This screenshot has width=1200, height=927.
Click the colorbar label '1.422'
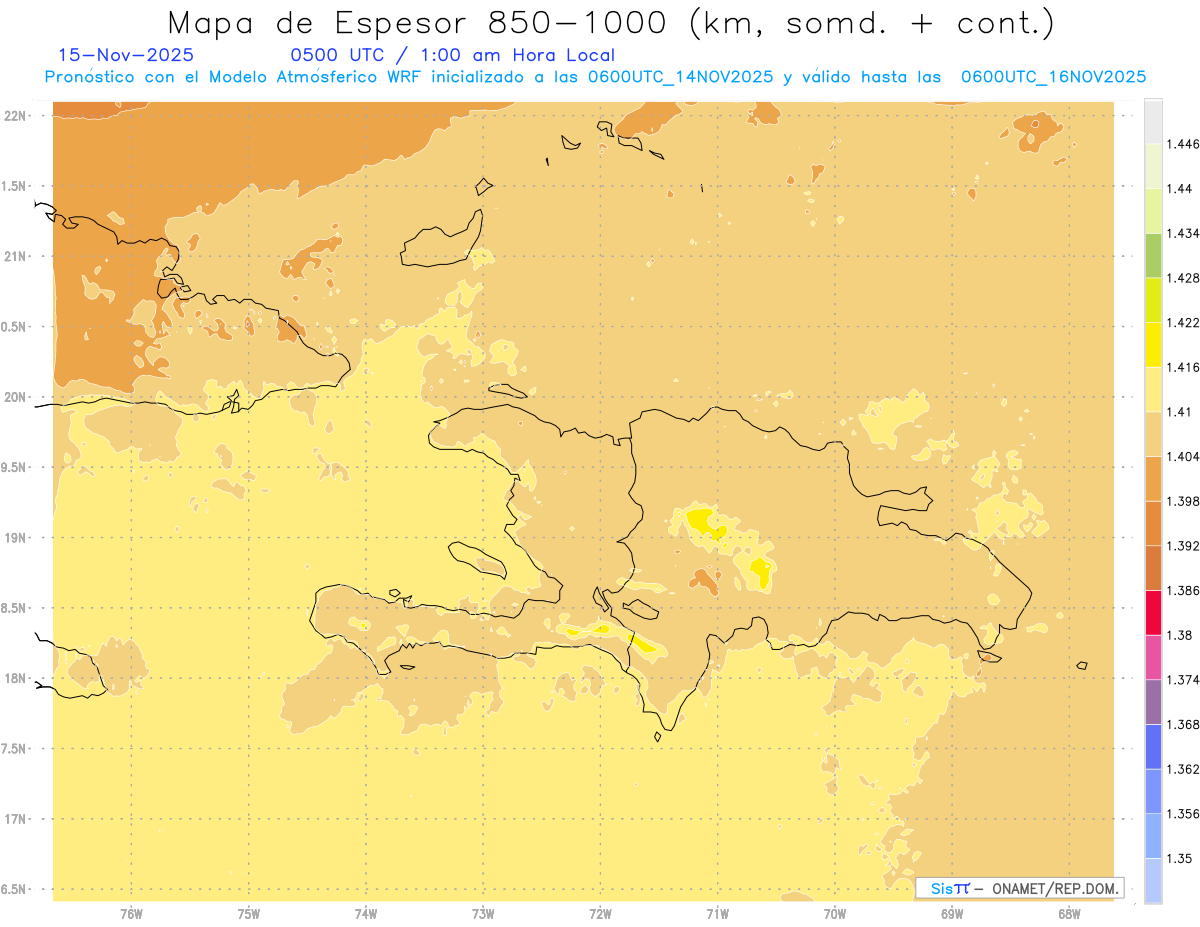[1184, 323]
